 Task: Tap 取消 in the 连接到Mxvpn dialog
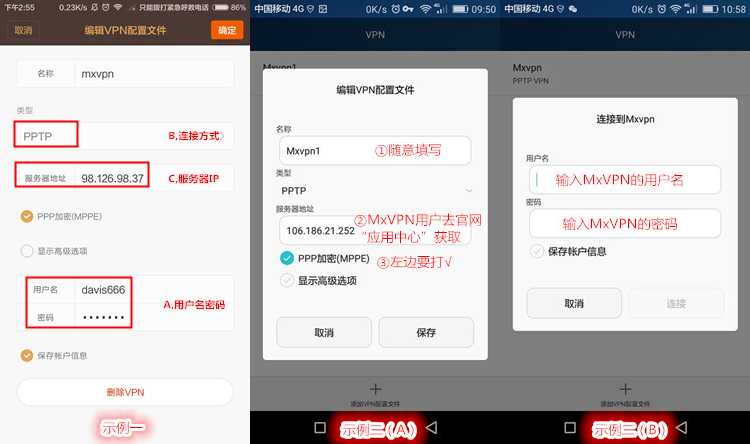coord(574,303)
